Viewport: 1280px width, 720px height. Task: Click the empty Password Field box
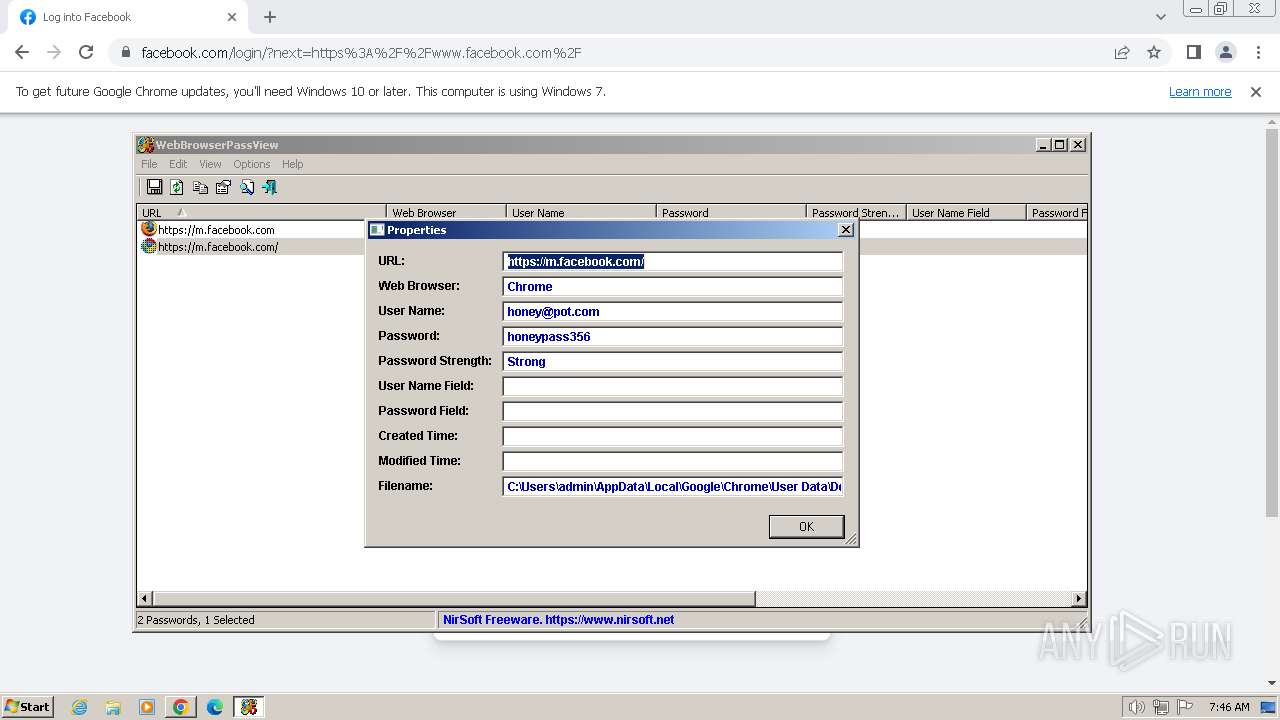[x=673, y=411]
